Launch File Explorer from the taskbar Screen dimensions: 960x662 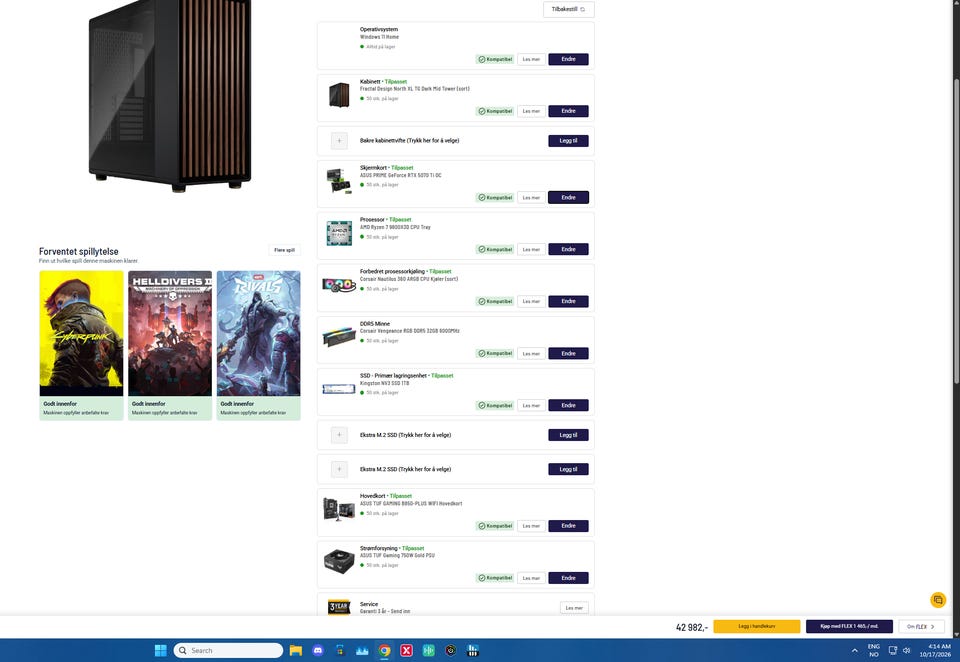296,650
